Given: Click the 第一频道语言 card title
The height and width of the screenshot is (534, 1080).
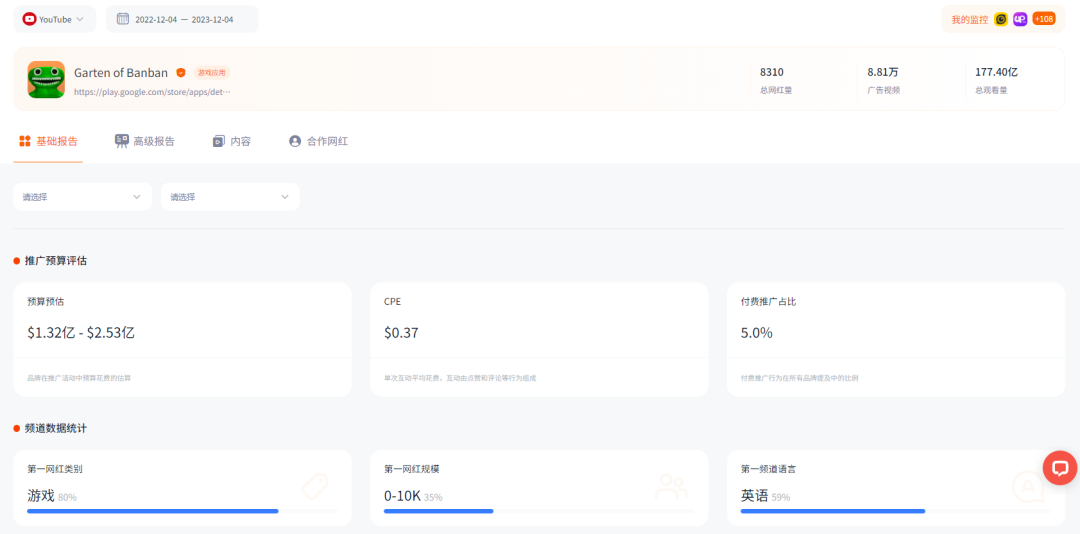Looking at the screenshot, I should point(769,469).
